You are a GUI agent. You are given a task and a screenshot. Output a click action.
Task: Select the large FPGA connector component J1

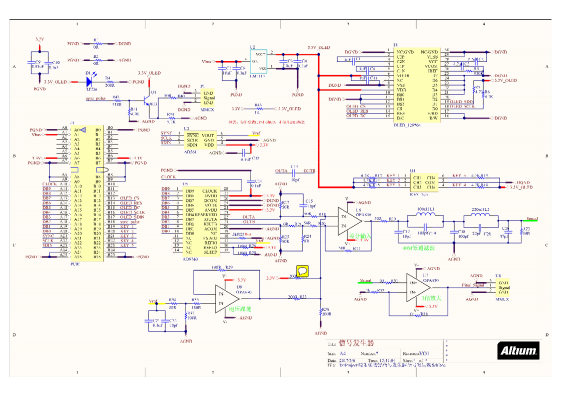point(87,193)
